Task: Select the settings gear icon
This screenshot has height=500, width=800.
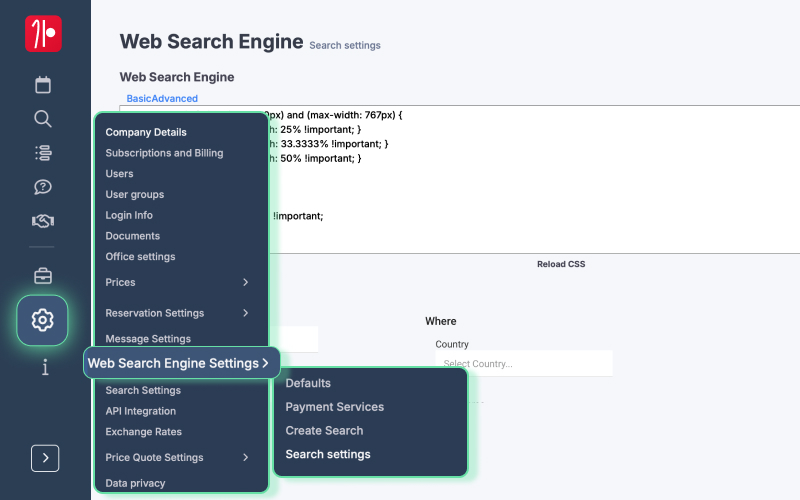Action: coord(43,320)
